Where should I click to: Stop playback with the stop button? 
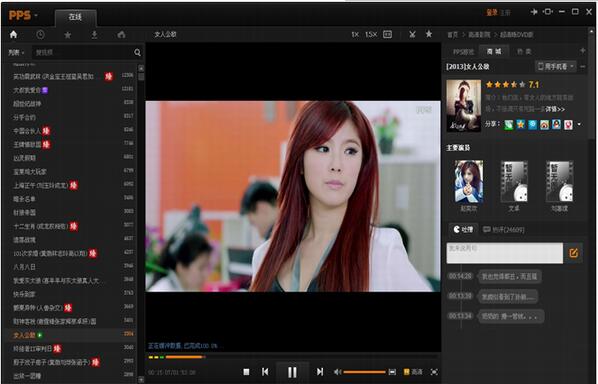pos(246,371)
